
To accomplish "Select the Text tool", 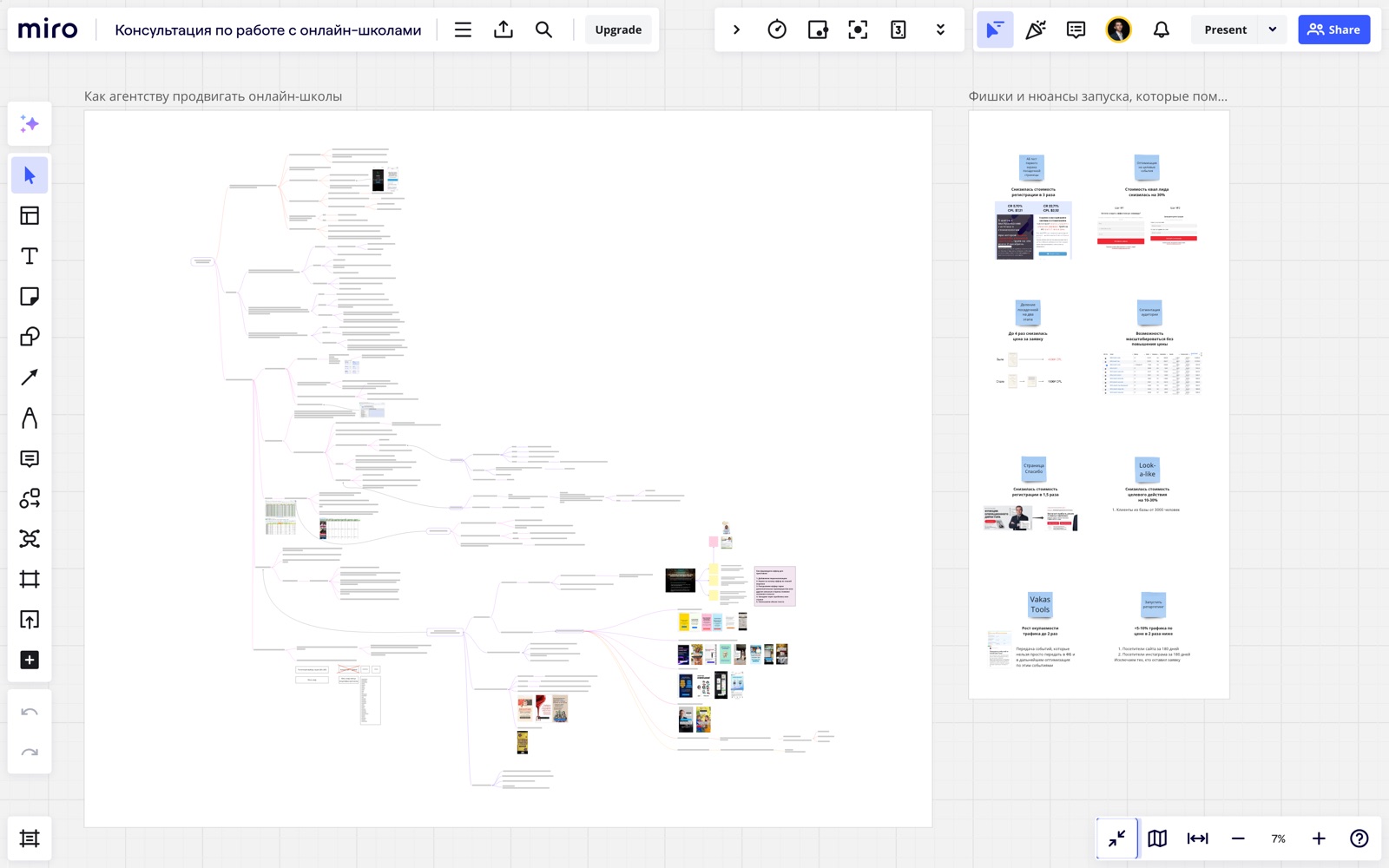I will coord(30,256).
